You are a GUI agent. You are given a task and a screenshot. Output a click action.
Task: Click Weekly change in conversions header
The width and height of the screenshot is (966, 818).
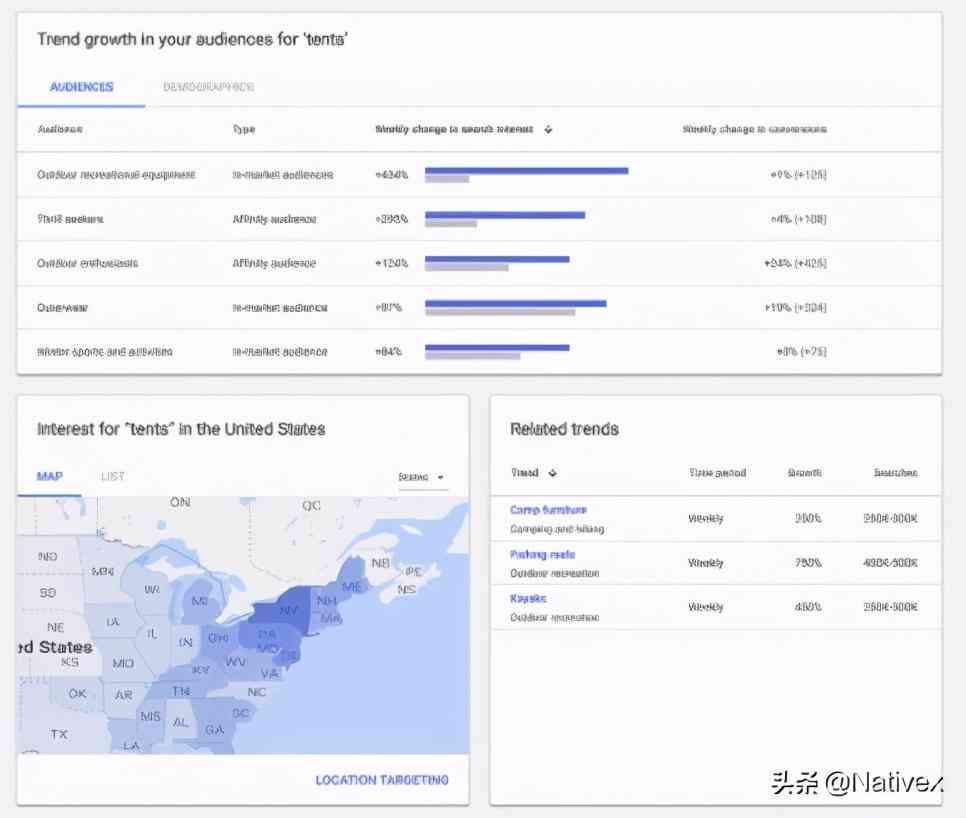[755, 129]
